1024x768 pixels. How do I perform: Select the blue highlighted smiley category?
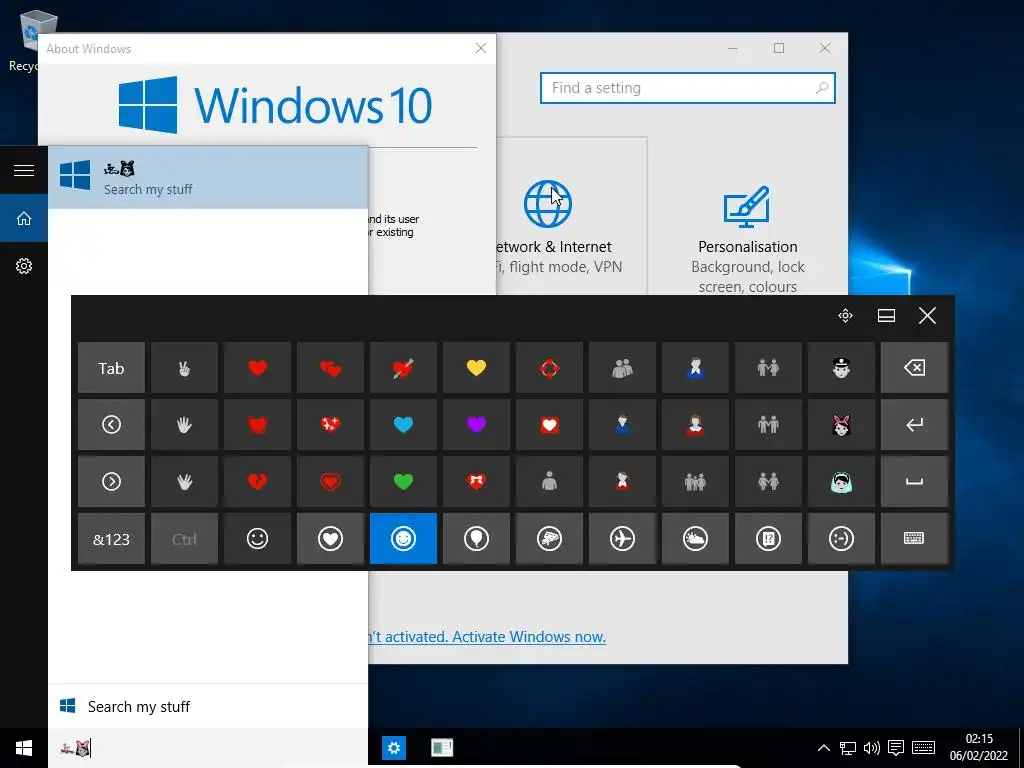click(x=403, y=539)
